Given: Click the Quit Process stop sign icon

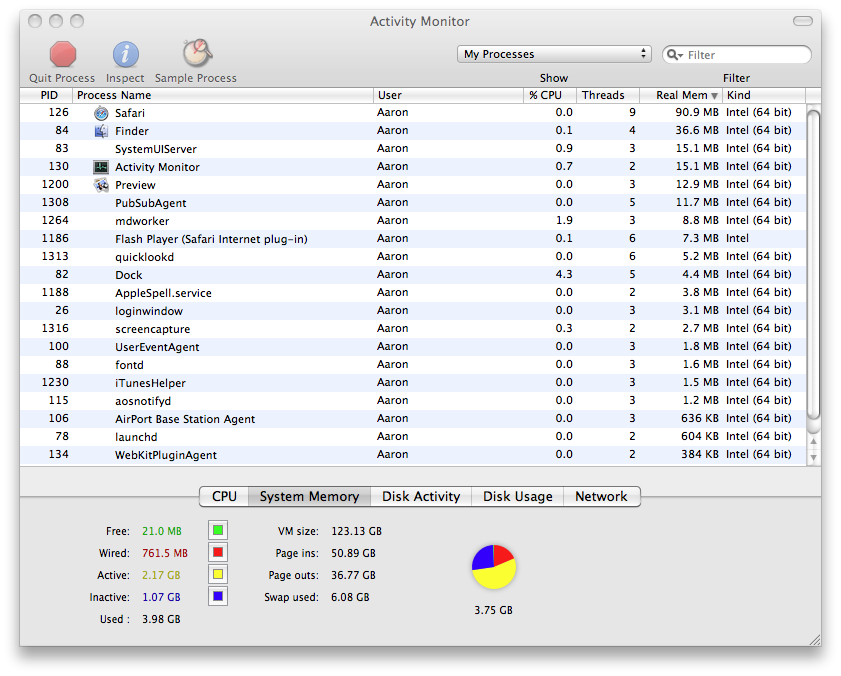Looking at the screenshot, I should pos(63,54).
